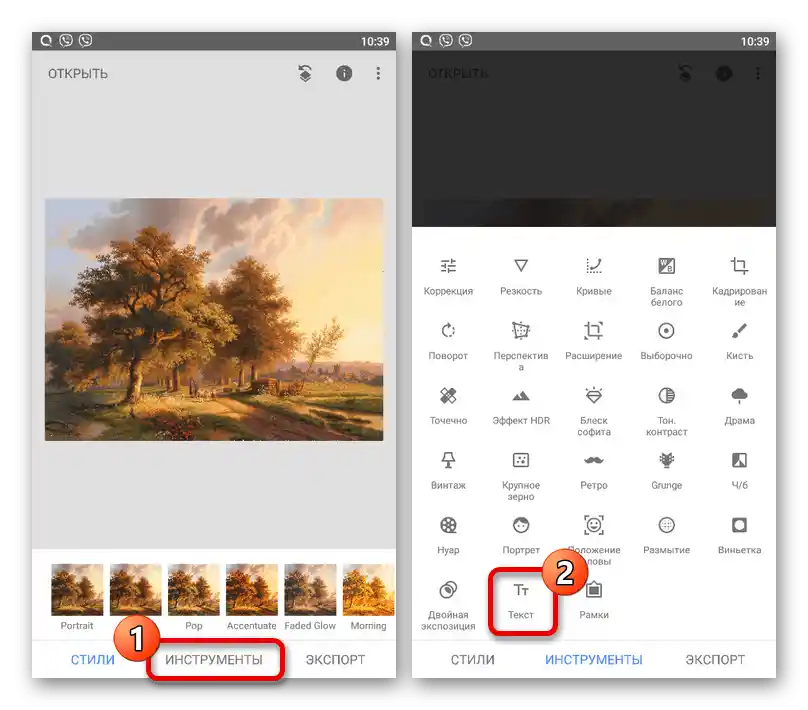Tap the landscape painting preview image

[214, 319]
